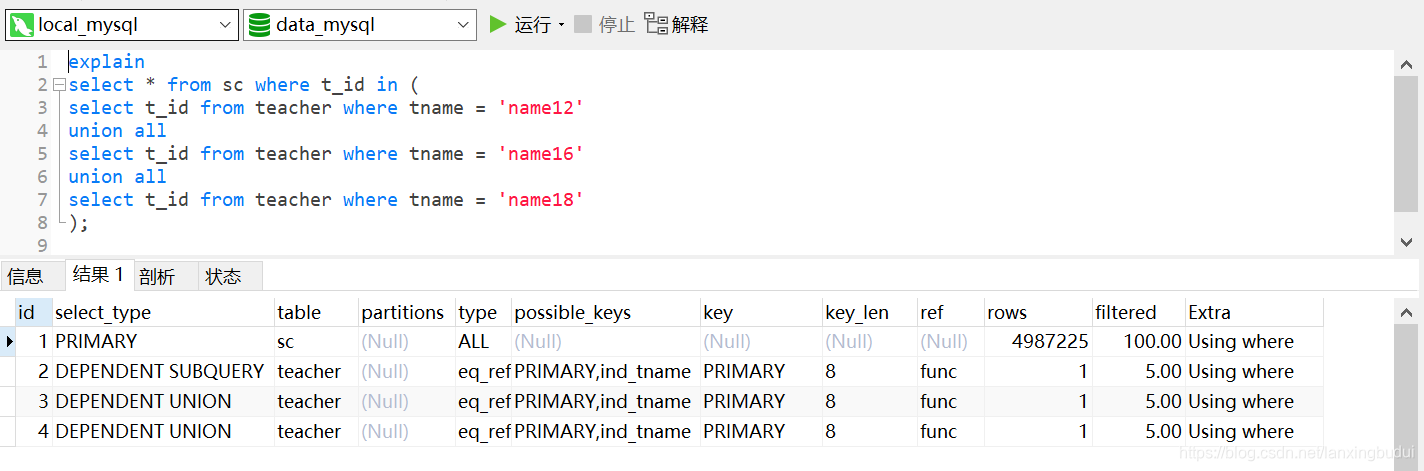Click the 4987225 rows cell
The image size is (1424, 471).
(1038, 341)
